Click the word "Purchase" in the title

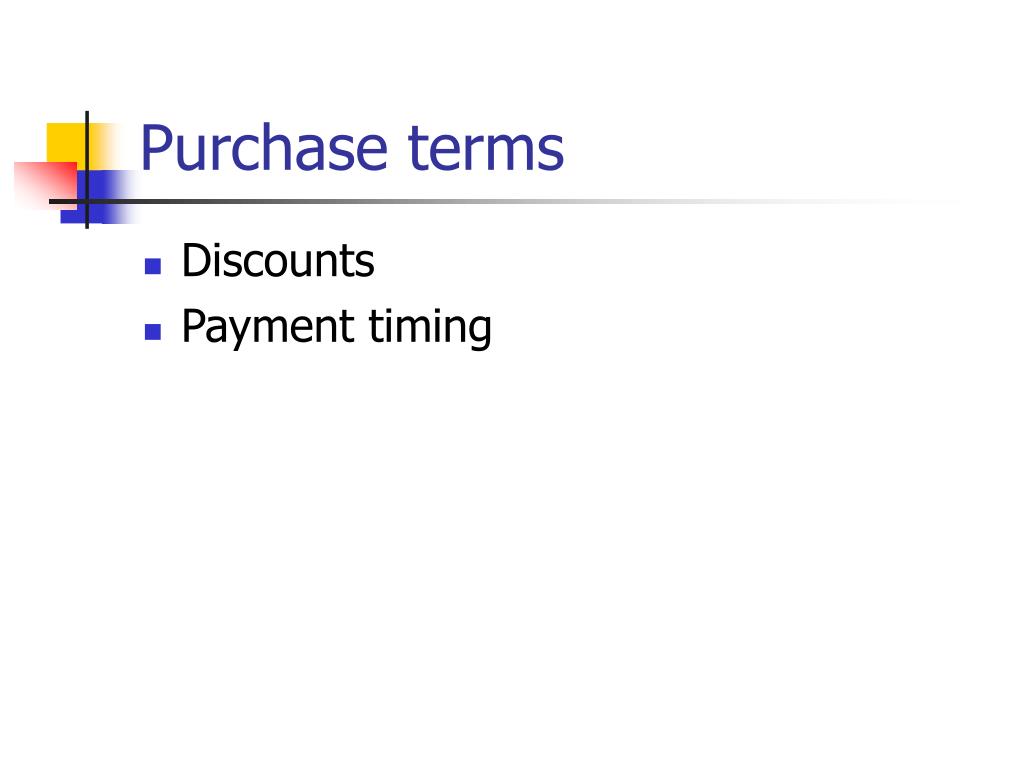(x=264, y=149)
